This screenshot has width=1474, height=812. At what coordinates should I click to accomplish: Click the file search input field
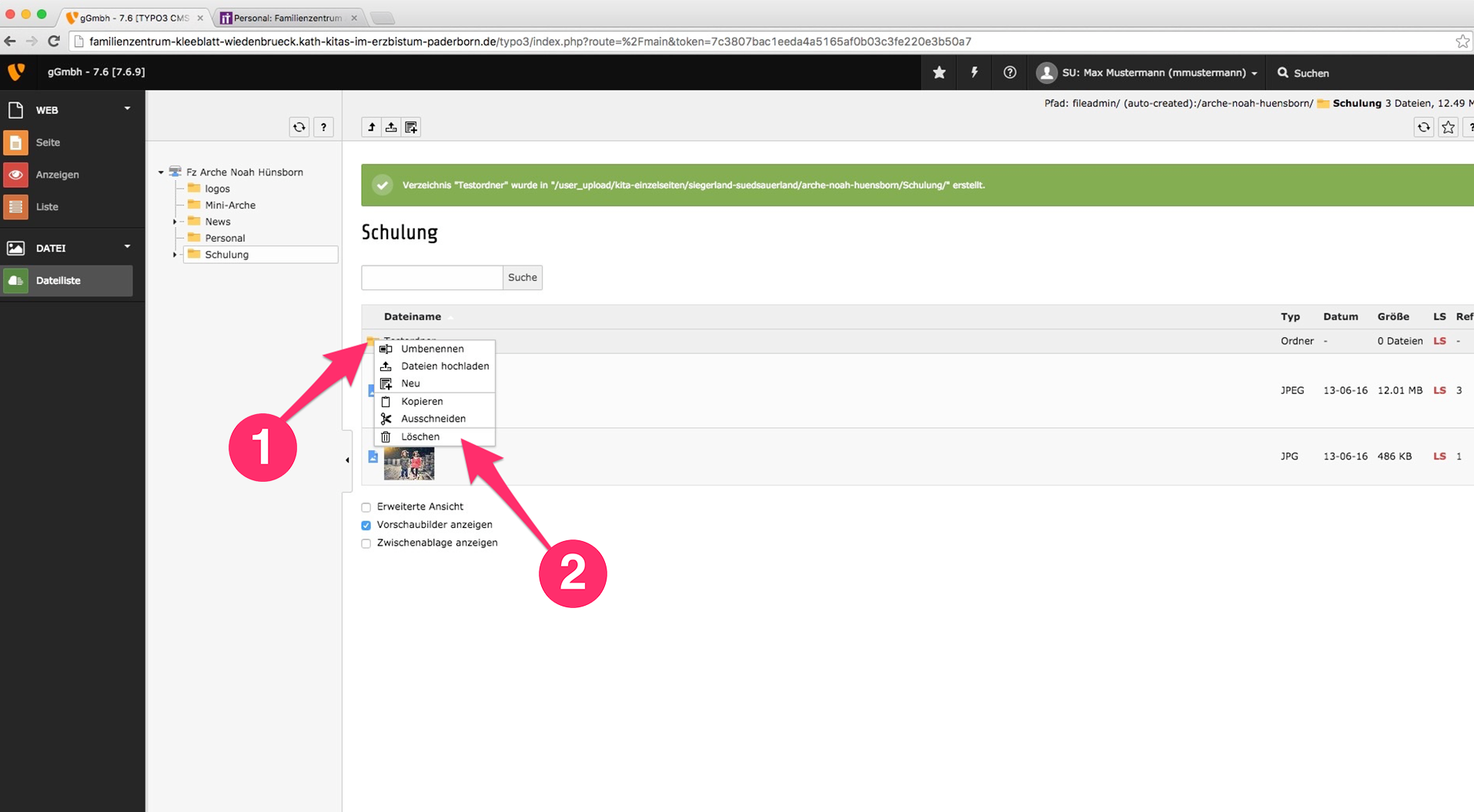tap(432, 277)
